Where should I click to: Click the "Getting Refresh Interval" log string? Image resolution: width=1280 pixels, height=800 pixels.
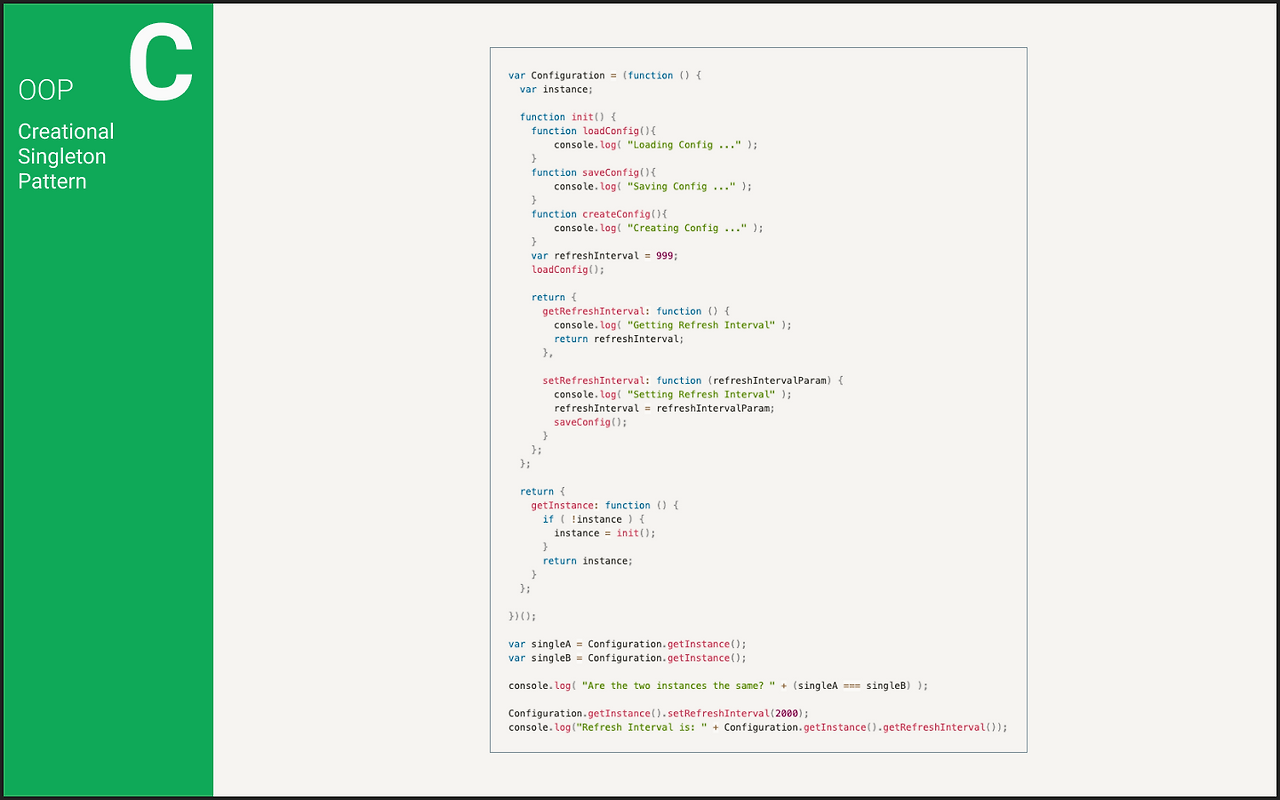click(x=702, y=325)
